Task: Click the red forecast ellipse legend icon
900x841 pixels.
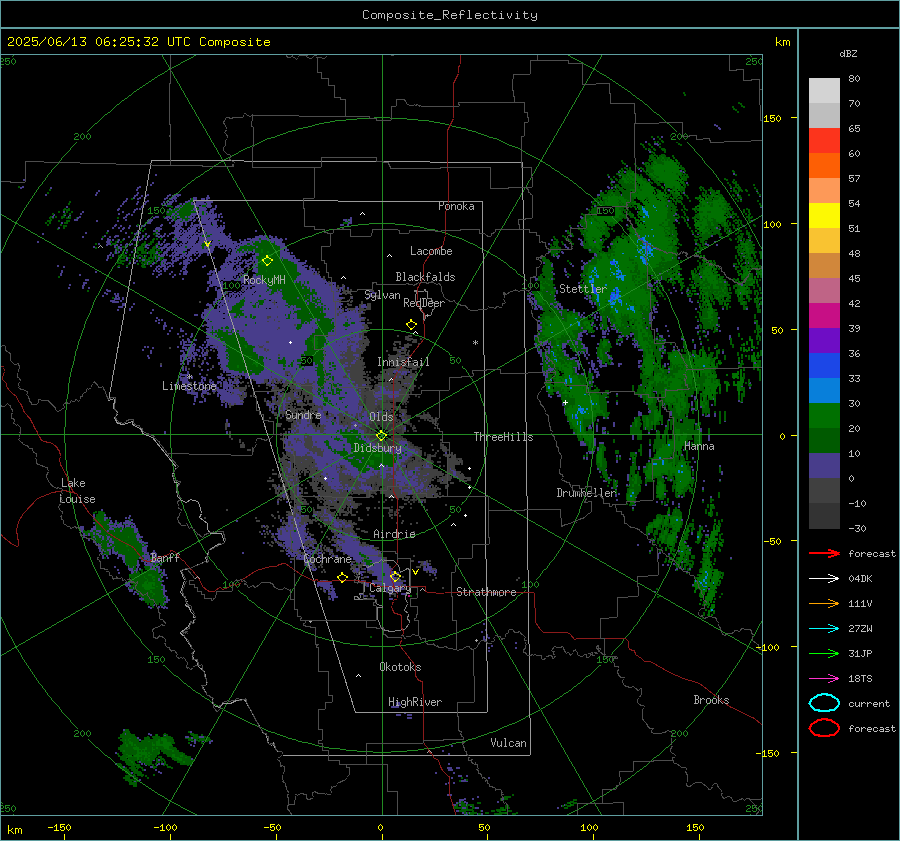Action: coord(824,728)
